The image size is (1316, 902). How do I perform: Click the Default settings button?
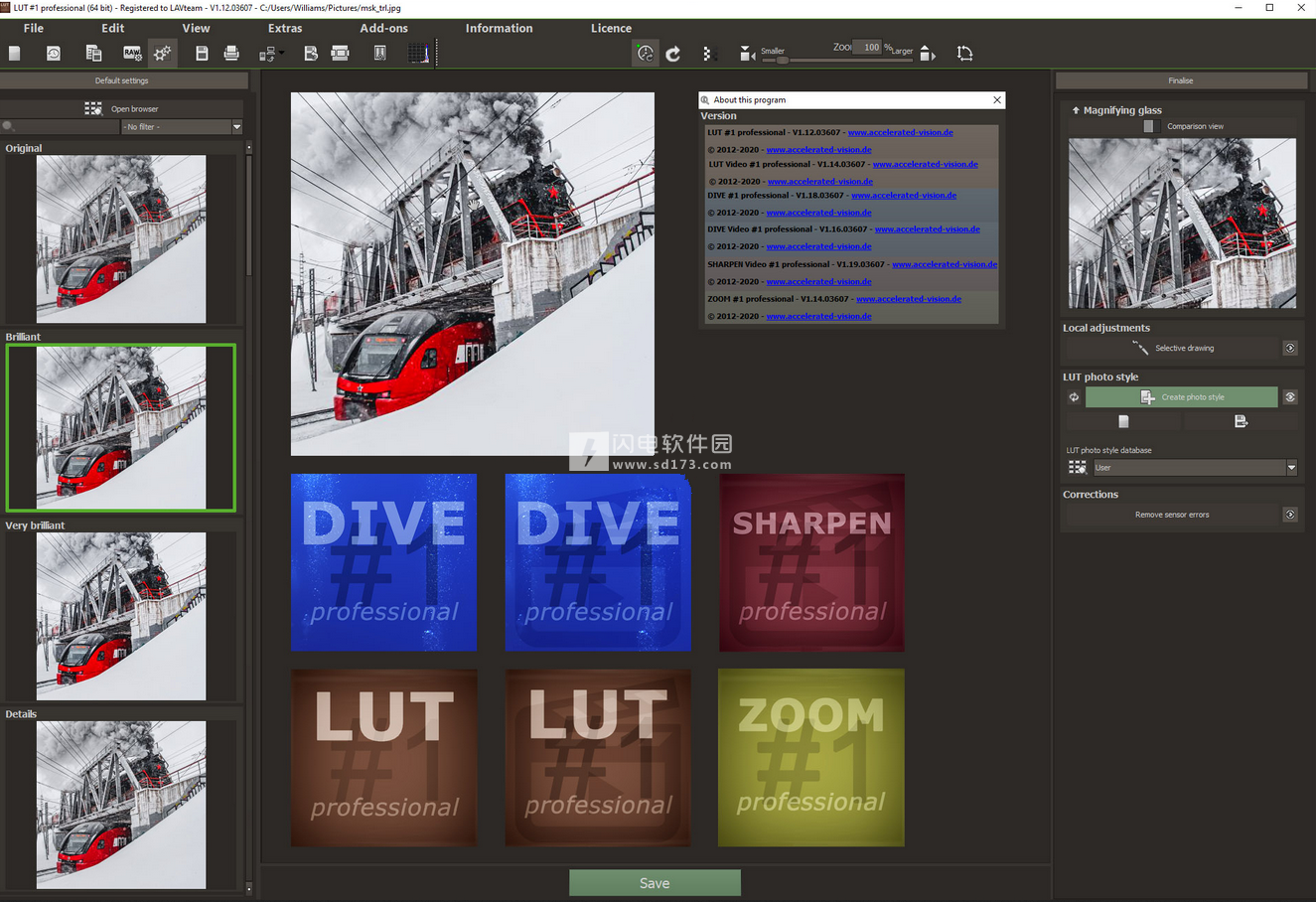pyautogui.click(x=122, y=80)
